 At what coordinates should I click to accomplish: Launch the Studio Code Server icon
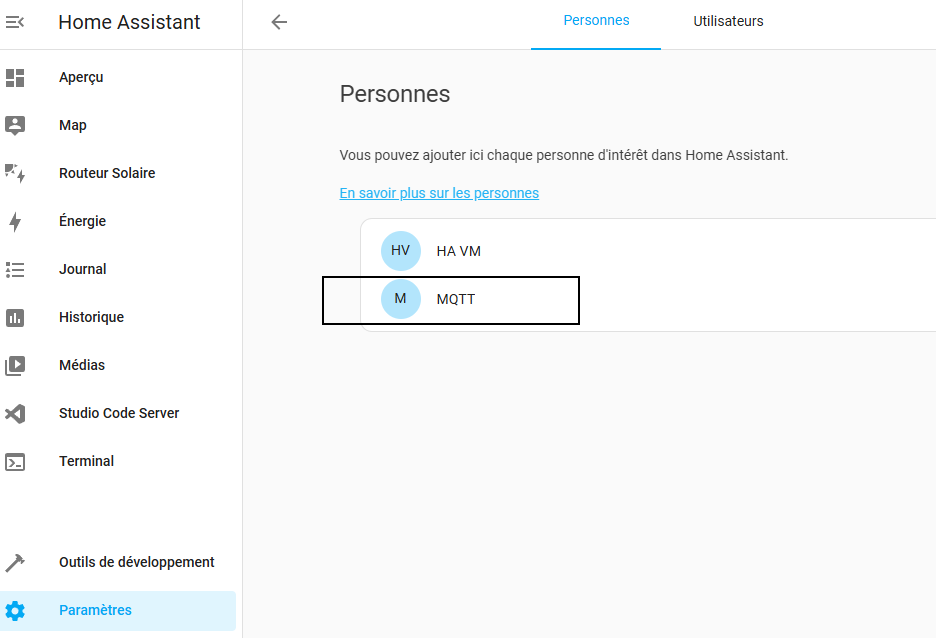coord(15,414)
